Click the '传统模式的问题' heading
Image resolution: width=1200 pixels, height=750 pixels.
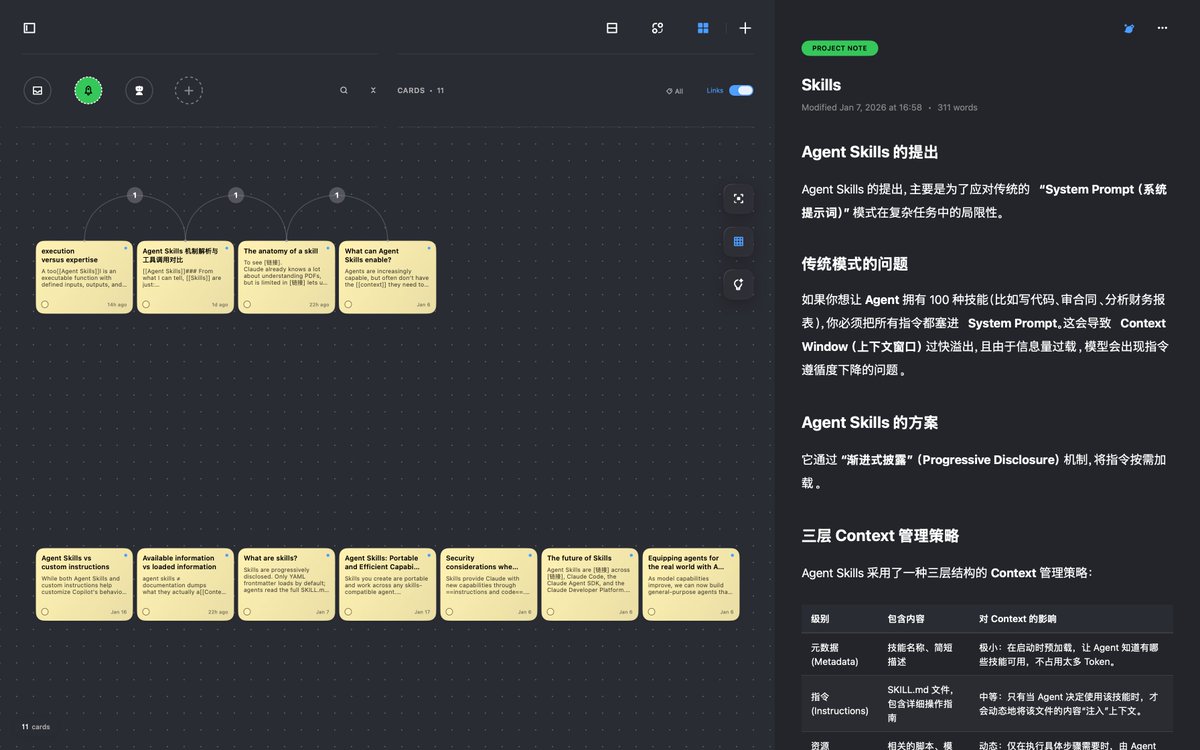(x=854, y=264)
